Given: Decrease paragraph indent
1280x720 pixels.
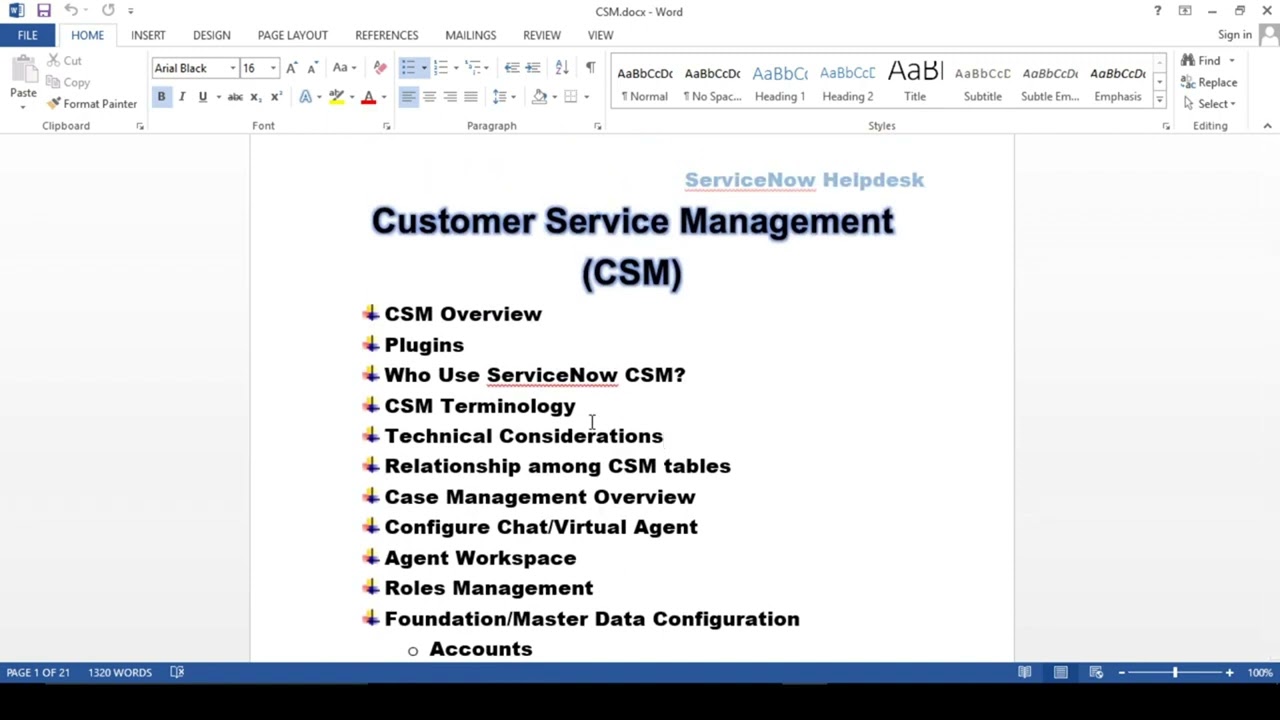Looking at the screenshot, I should pos(512,68).
